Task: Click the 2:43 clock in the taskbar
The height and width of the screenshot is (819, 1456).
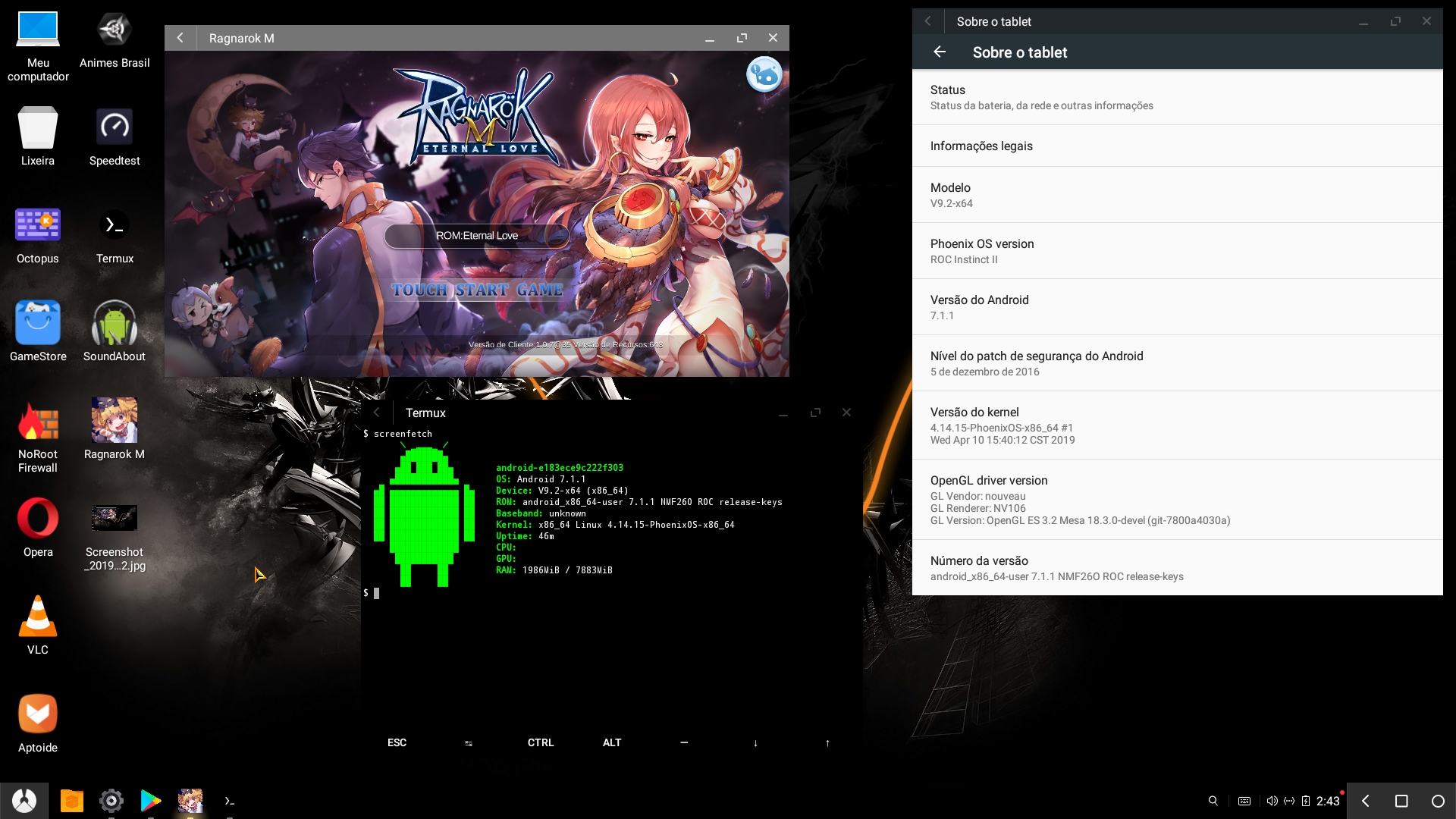Action: click(x=1328, y=801)
